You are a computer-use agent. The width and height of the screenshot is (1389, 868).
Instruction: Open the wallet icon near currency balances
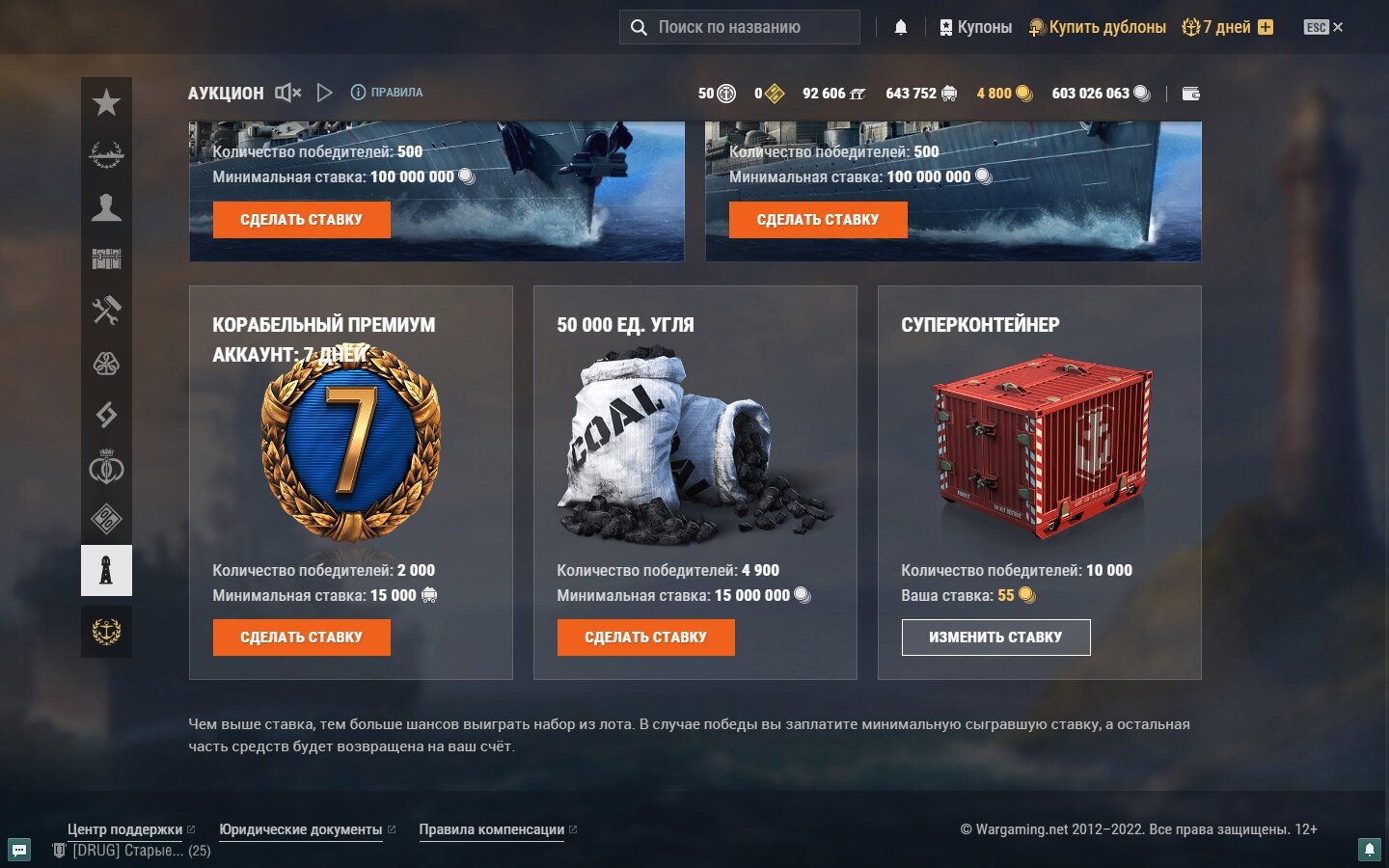click(1191, 94)
